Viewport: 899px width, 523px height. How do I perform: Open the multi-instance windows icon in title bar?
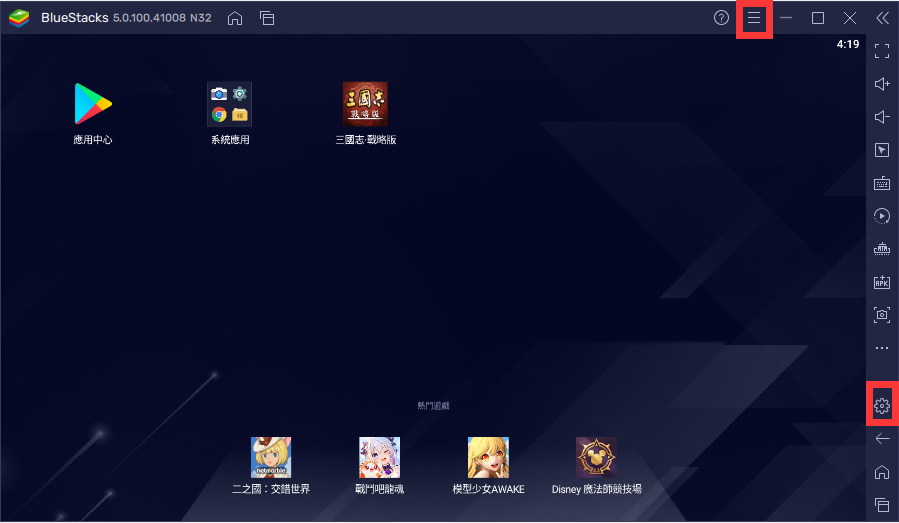[267, 18]
